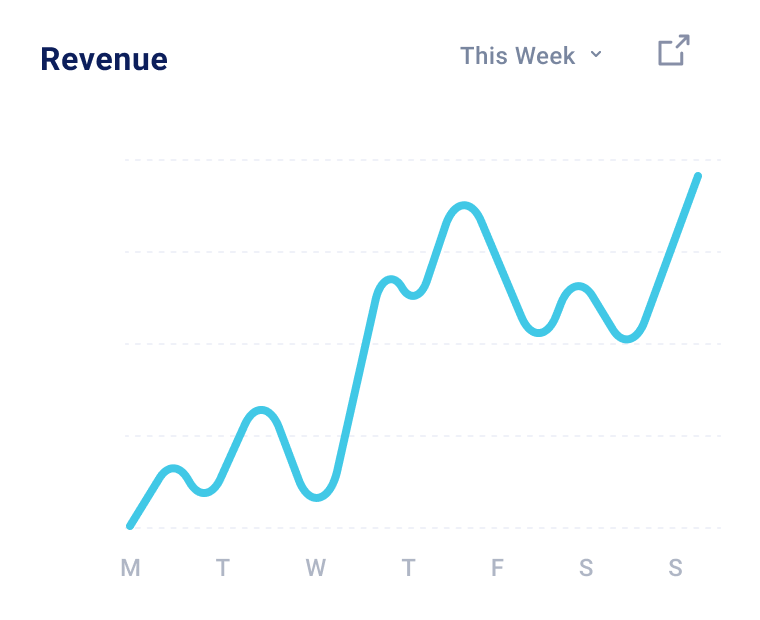Click the line's dip at Wednesday
Viewport: 760px width, 620px height.
[x=317, y=496]
